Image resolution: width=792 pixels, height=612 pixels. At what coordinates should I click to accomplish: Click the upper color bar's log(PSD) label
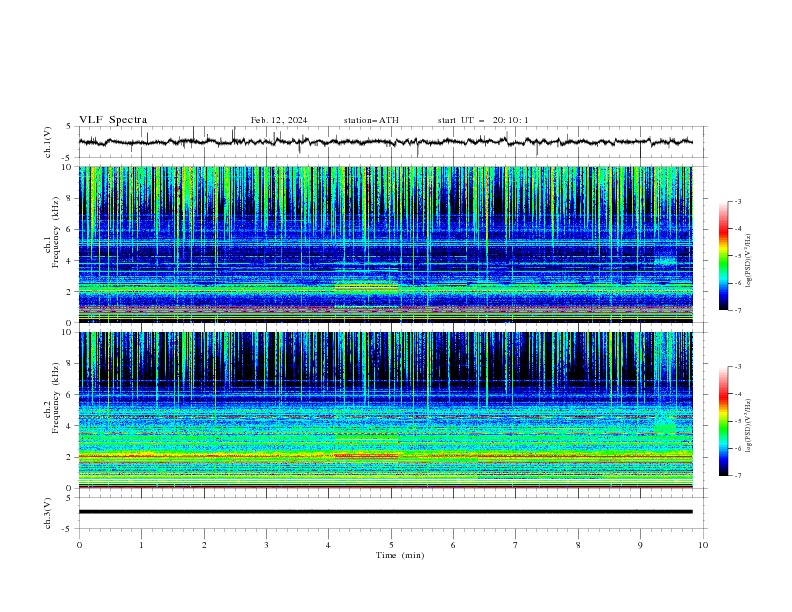coord(749,261)
